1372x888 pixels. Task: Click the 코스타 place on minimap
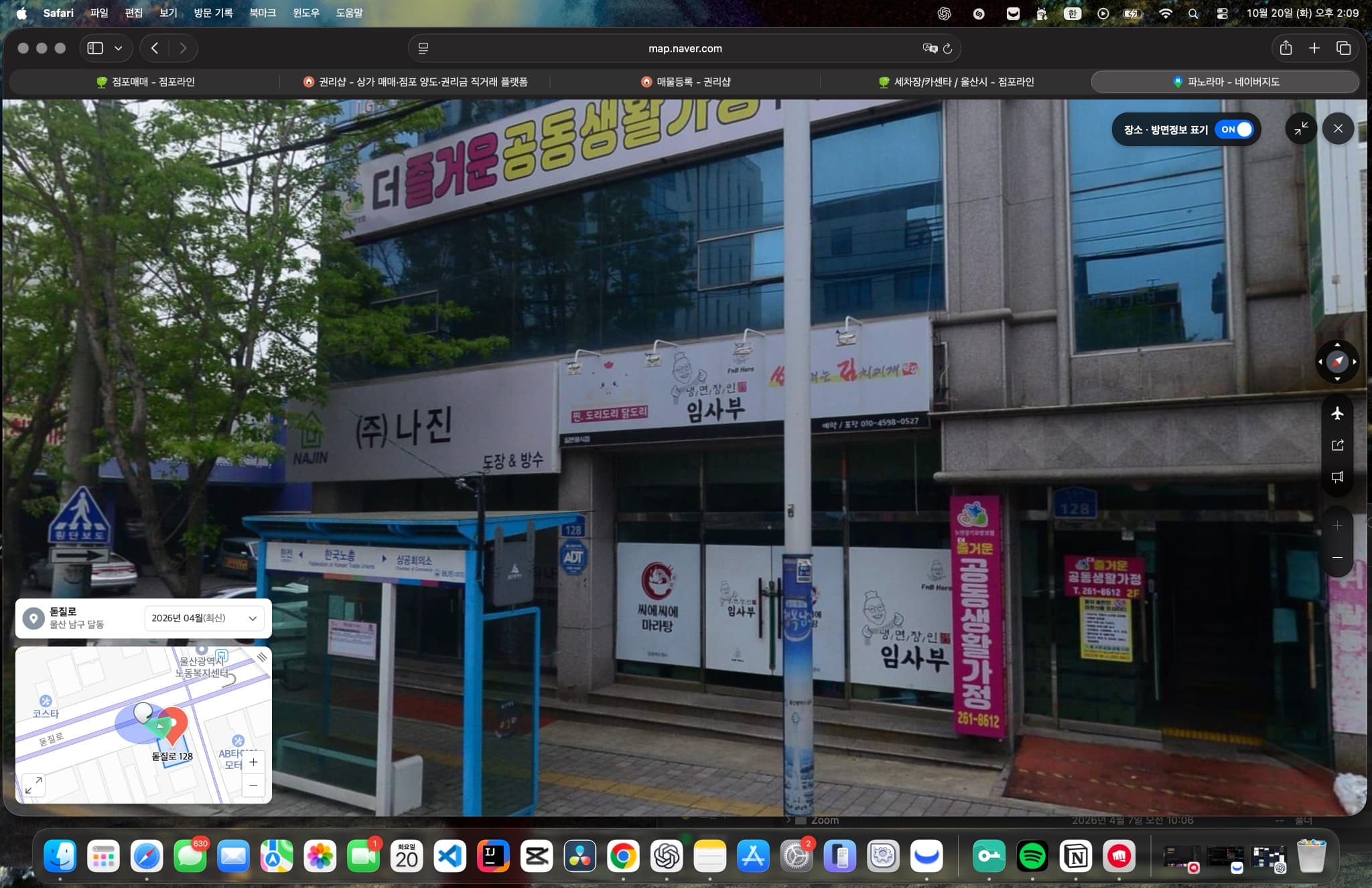tap(46, 707)
